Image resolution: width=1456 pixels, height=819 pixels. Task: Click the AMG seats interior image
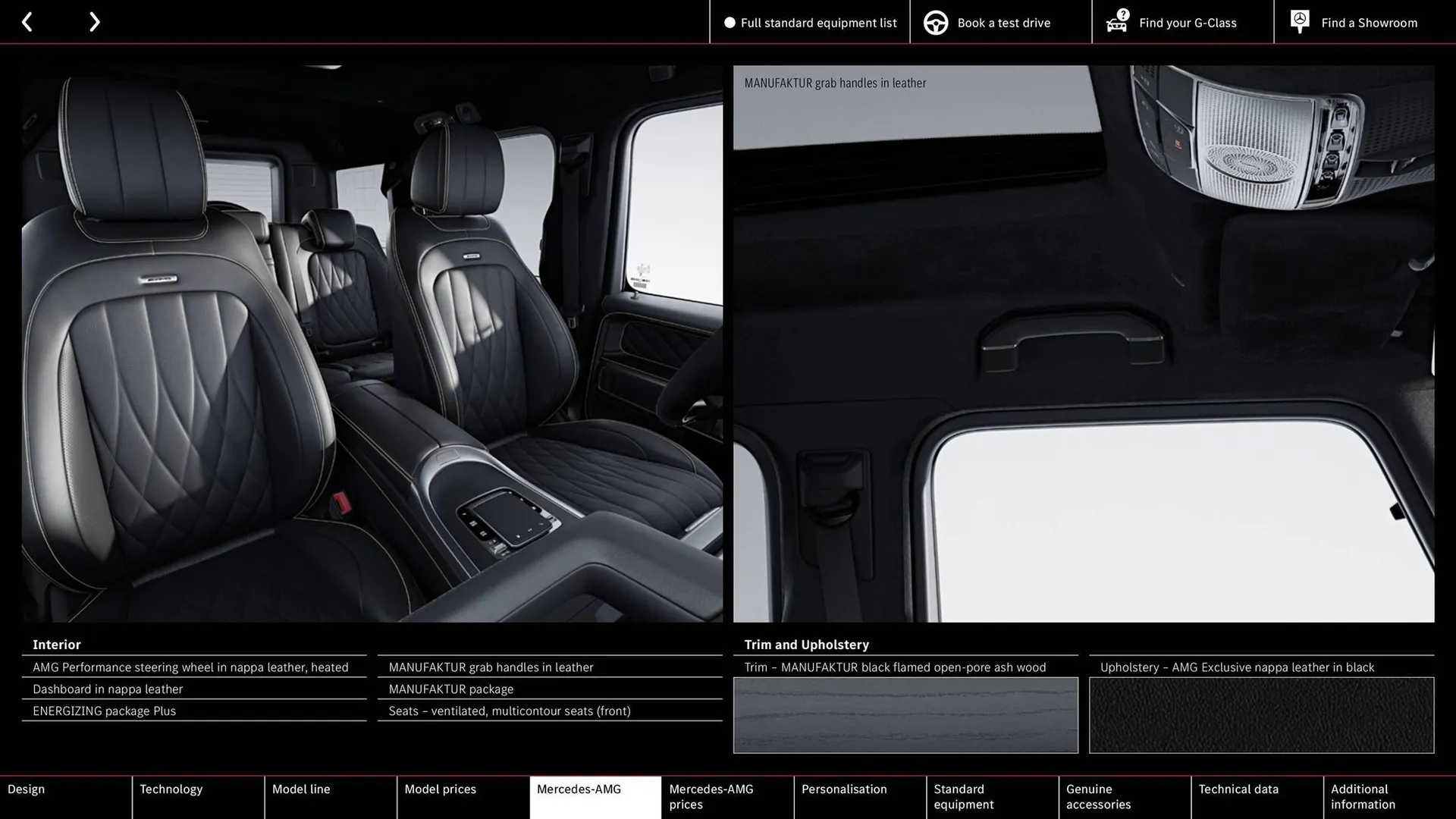(x=372, y=344)
